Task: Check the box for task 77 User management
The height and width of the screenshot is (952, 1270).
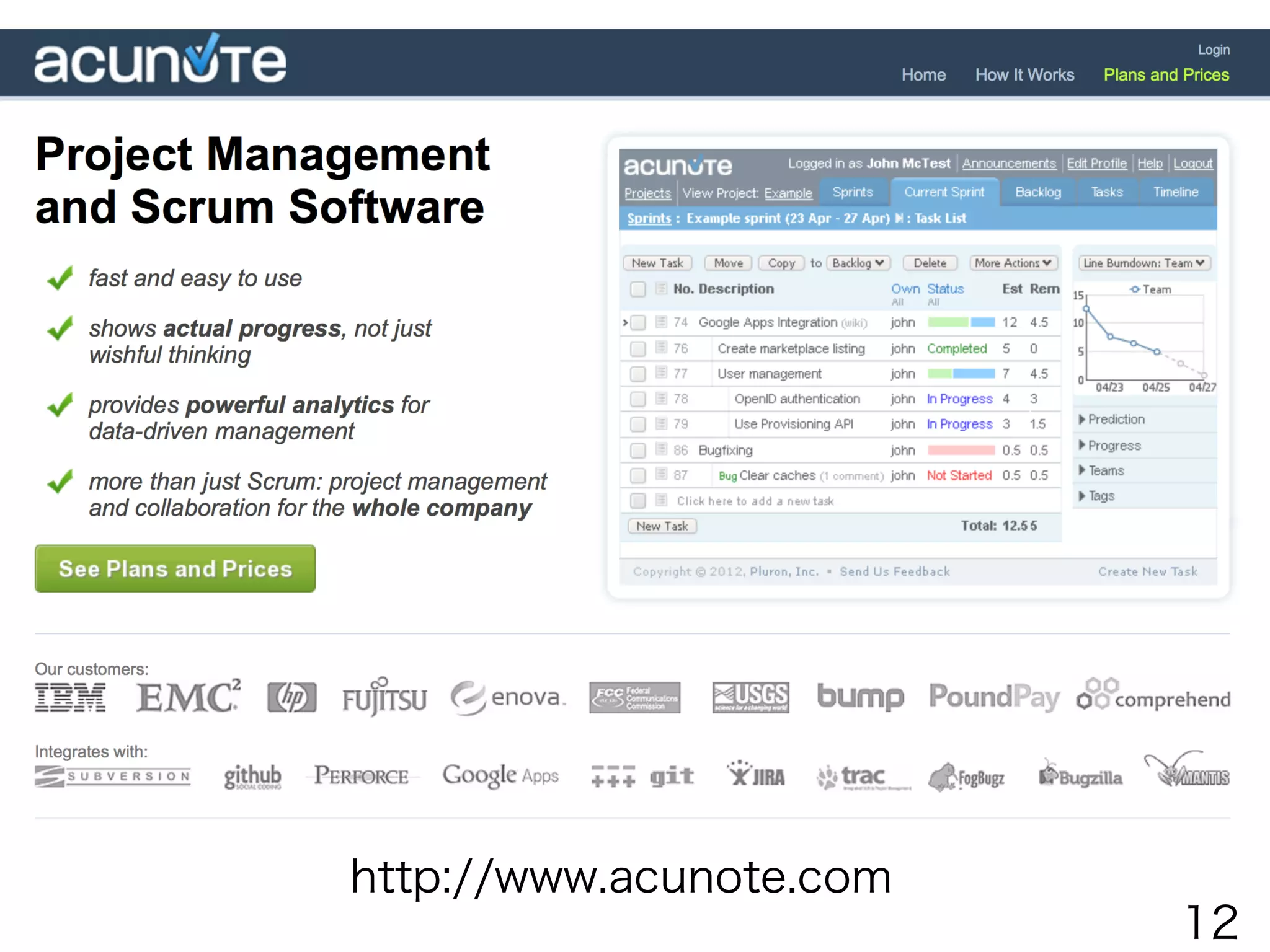Action: point(638,374)
